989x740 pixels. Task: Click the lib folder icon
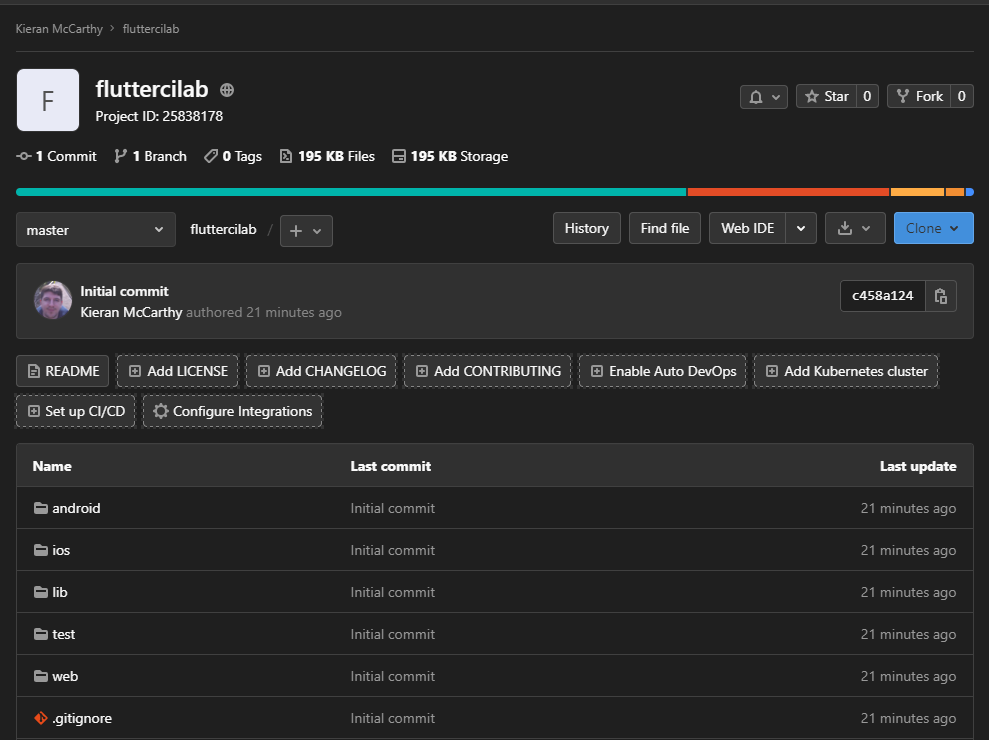41,592
